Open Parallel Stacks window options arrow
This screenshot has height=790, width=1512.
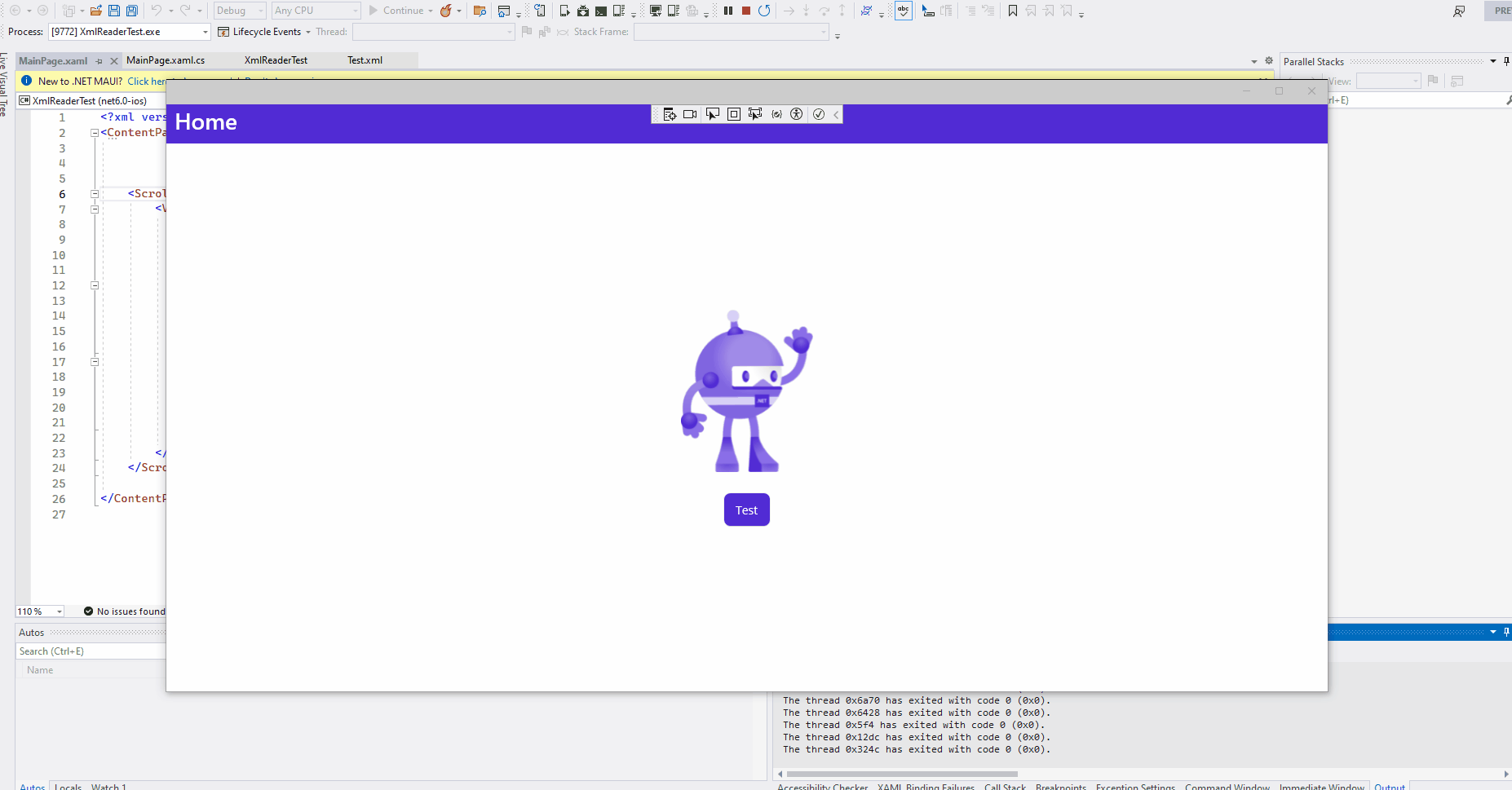click(1493, 61)
